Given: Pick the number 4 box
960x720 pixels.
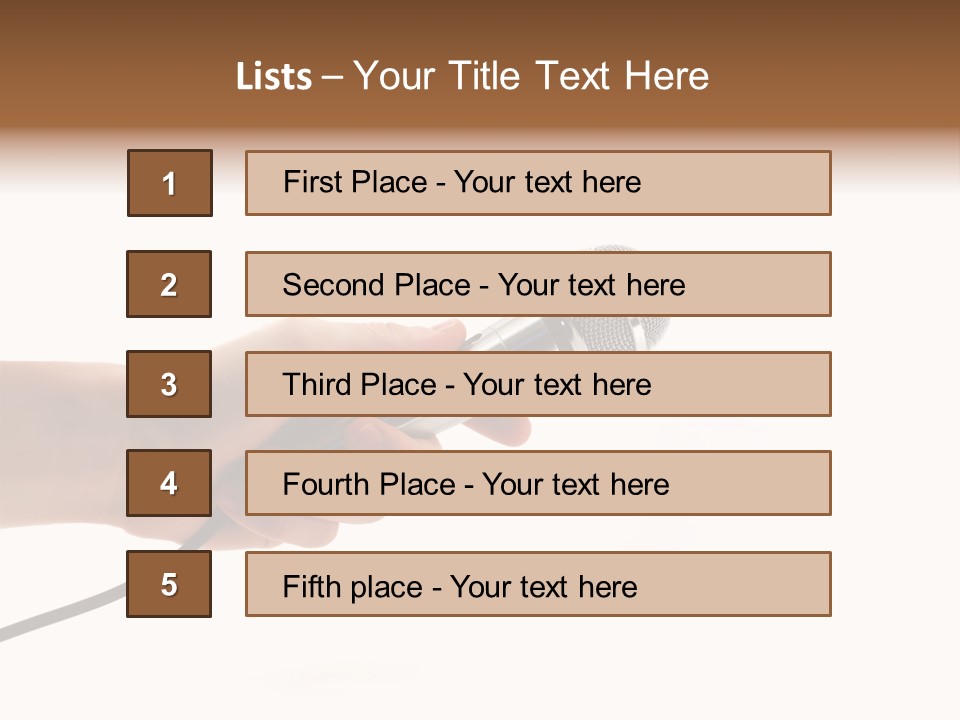Looking at the screenshot, I should 169,483.
